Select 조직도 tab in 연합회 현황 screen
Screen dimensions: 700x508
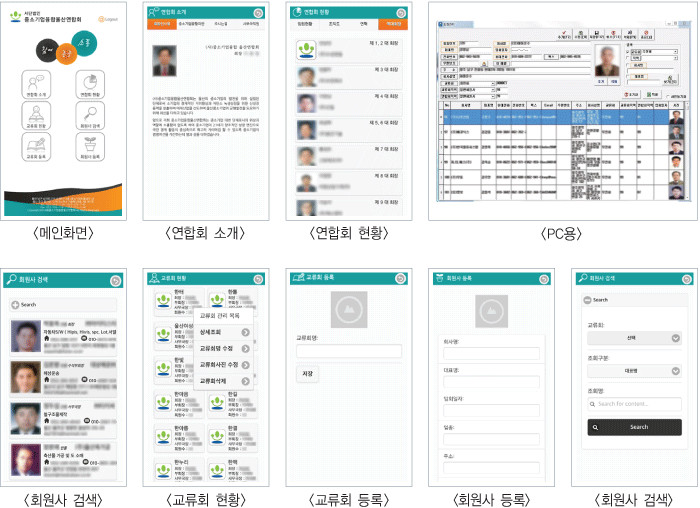(334, 24)
